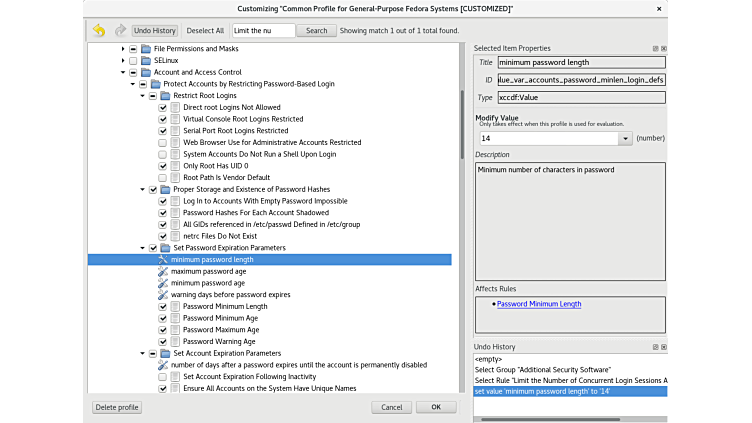Click the undo arrow icon
The height and width of the screenshot is (423, 752).
[x=99, y=31]
